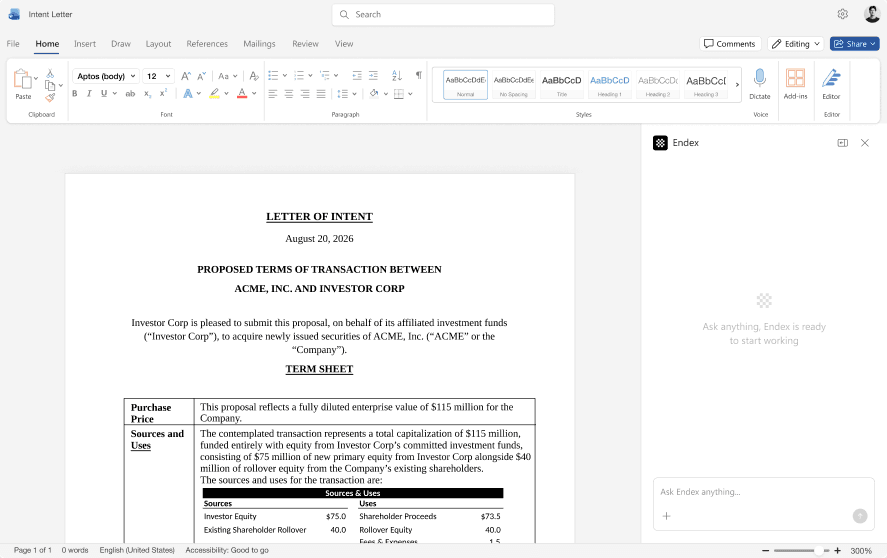Align text left
The height and width of the screenshot is (558, 887).
point(273,94)
